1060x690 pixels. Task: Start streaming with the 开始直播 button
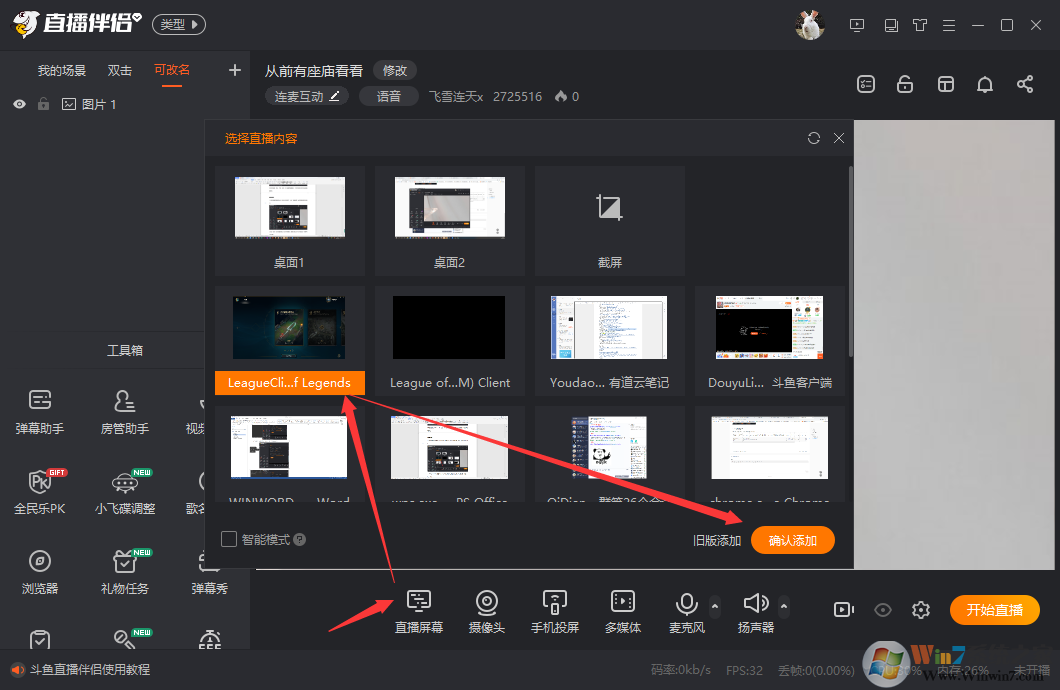(x=994, y=609)
